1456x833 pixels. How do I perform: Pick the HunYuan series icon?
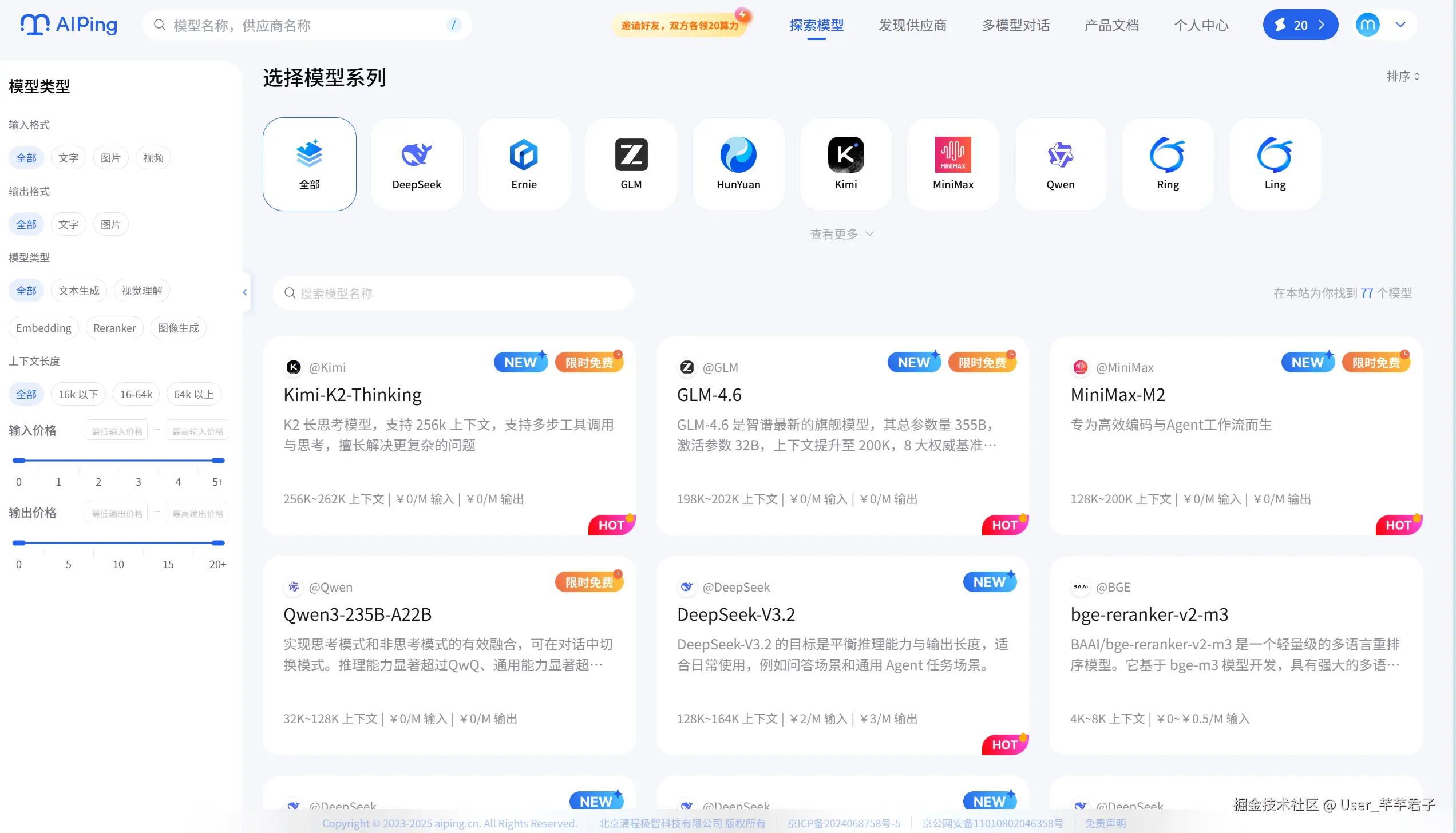tap(738, 155)
